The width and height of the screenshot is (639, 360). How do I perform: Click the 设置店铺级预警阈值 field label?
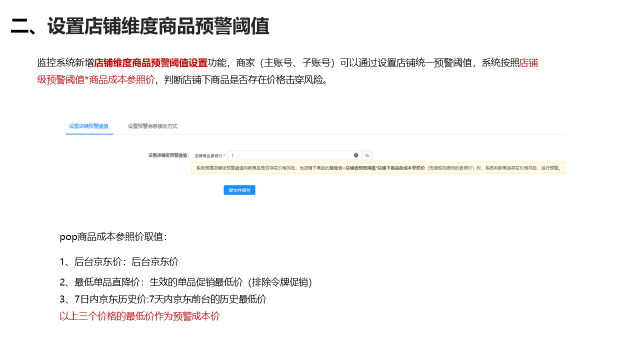(168, 155)
